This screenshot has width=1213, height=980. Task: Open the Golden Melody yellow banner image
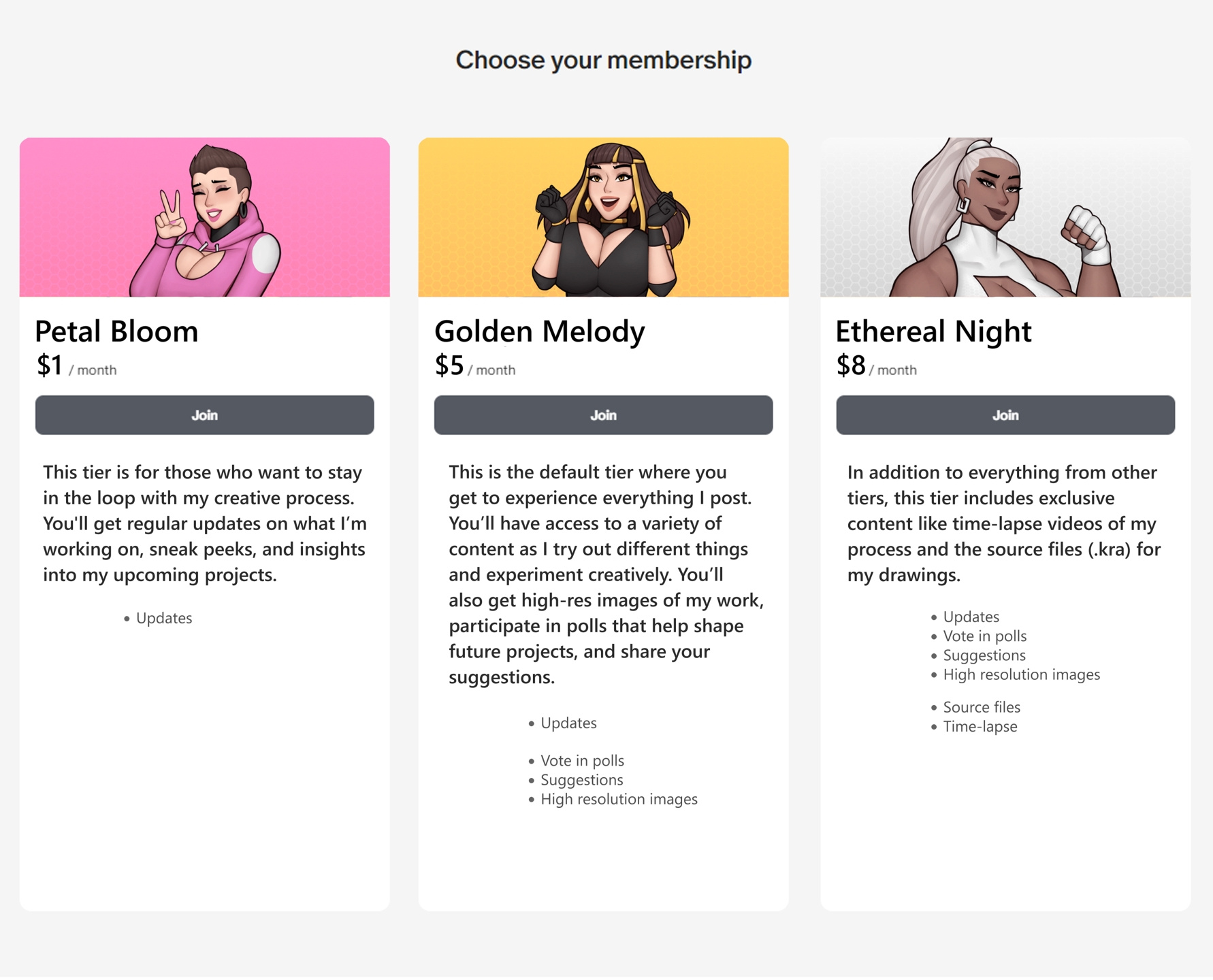click(x=603, y=217)
